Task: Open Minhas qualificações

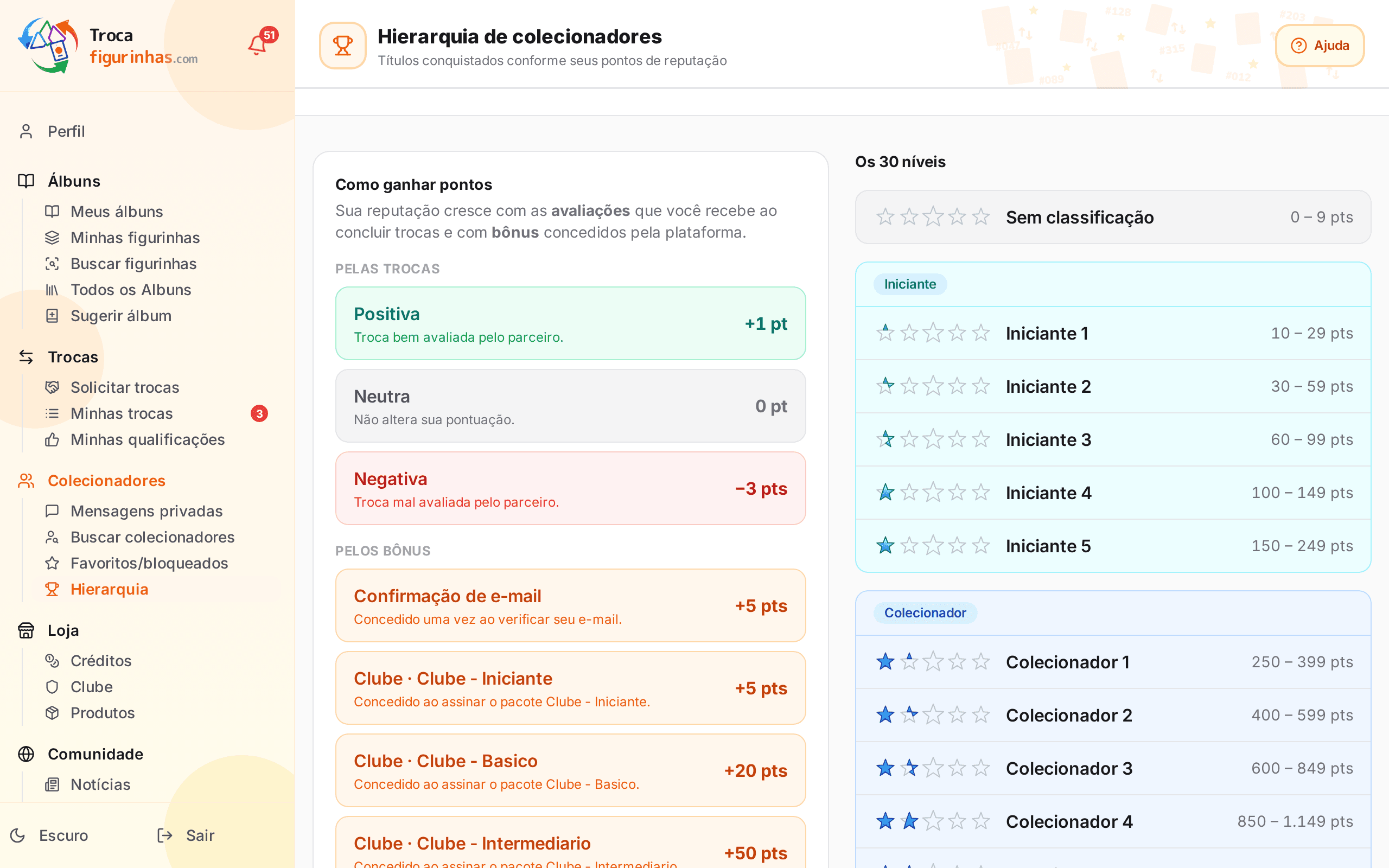Action: point(148,439)
